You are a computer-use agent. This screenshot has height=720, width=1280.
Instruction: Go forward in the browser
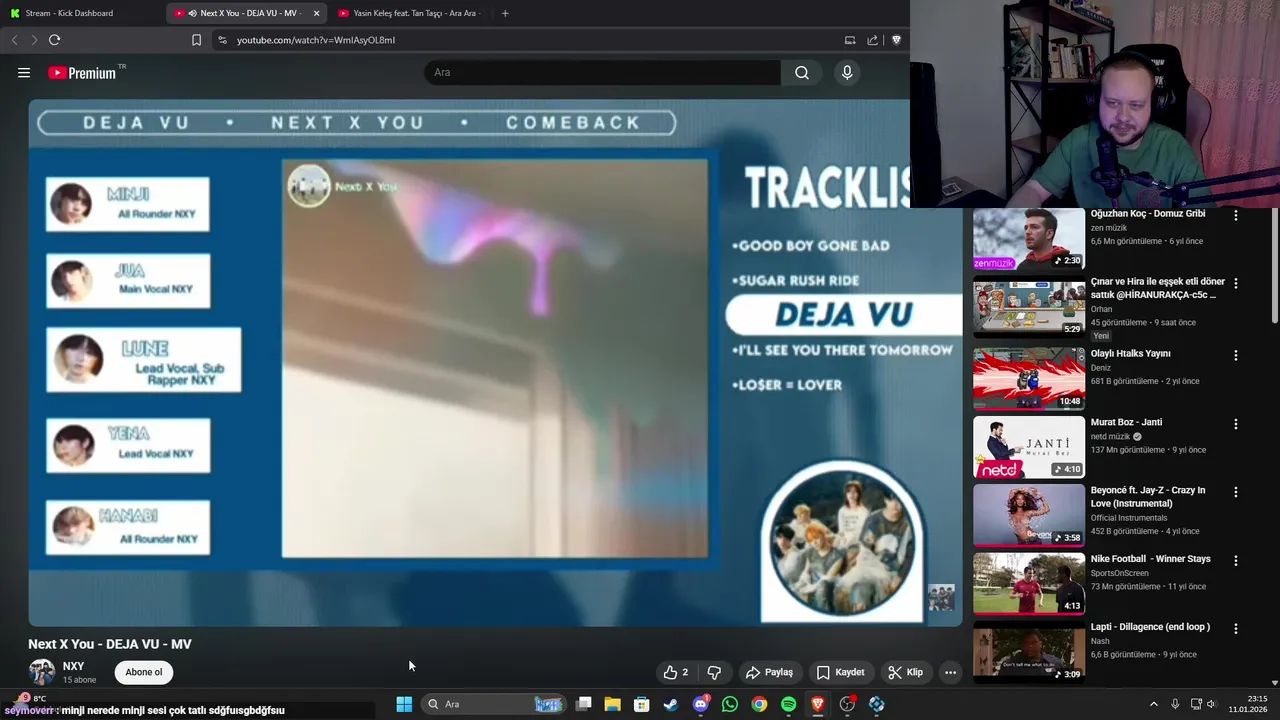[x=33, y=40]
